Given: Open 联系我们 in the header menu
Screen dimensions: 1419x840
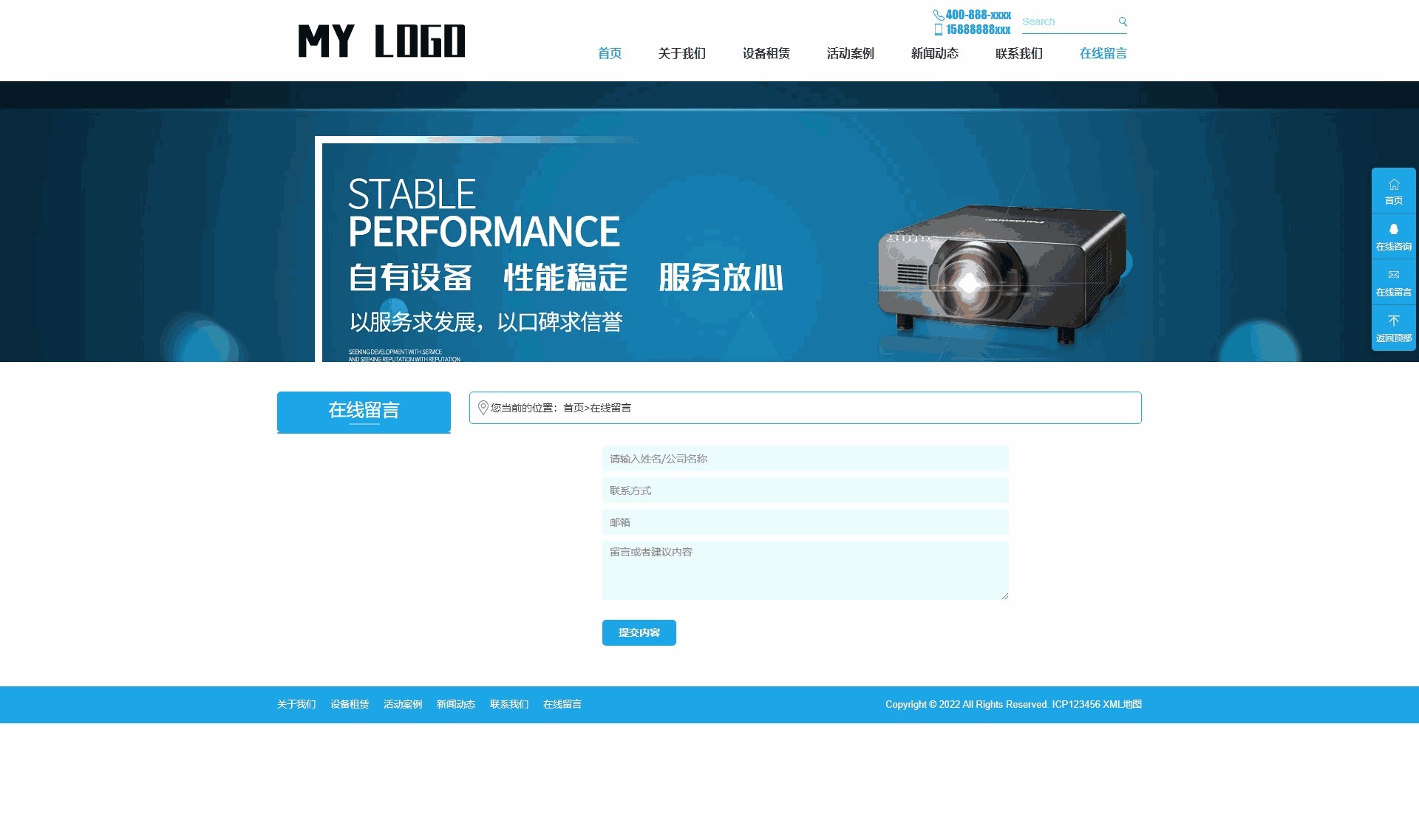Looking at the screenshot, I should 1019,52.
